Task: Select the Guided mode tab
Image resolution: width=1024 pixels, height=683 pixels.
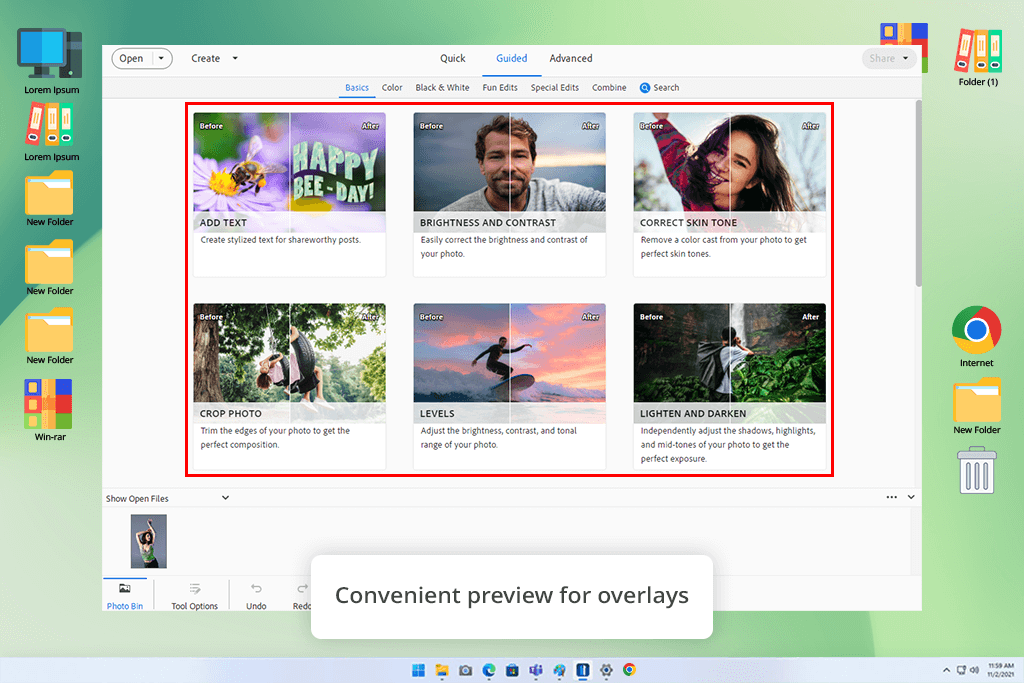Action: click(511, 58)
